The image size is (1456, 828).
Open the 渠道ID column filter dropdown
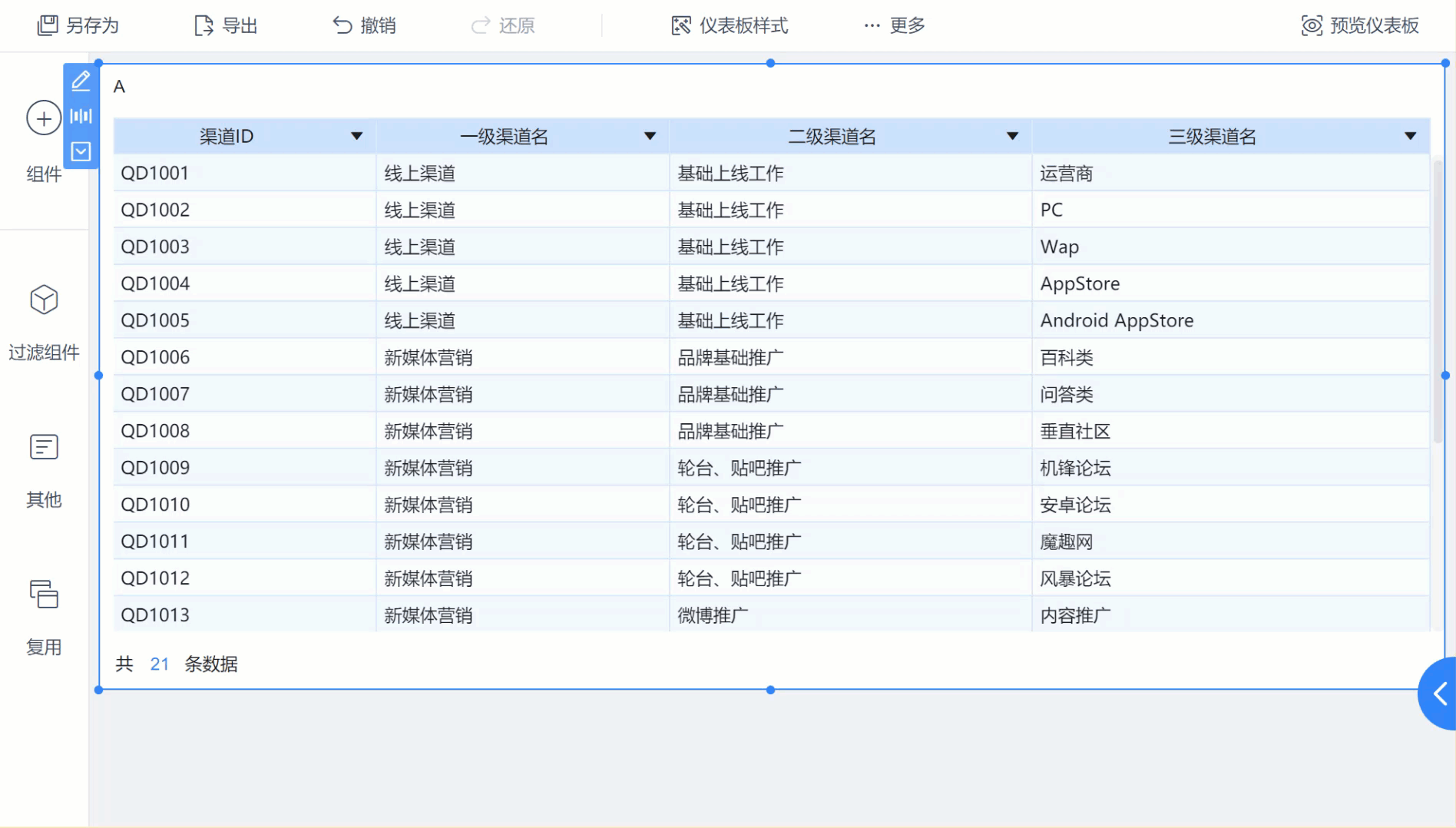click(356, 135)
